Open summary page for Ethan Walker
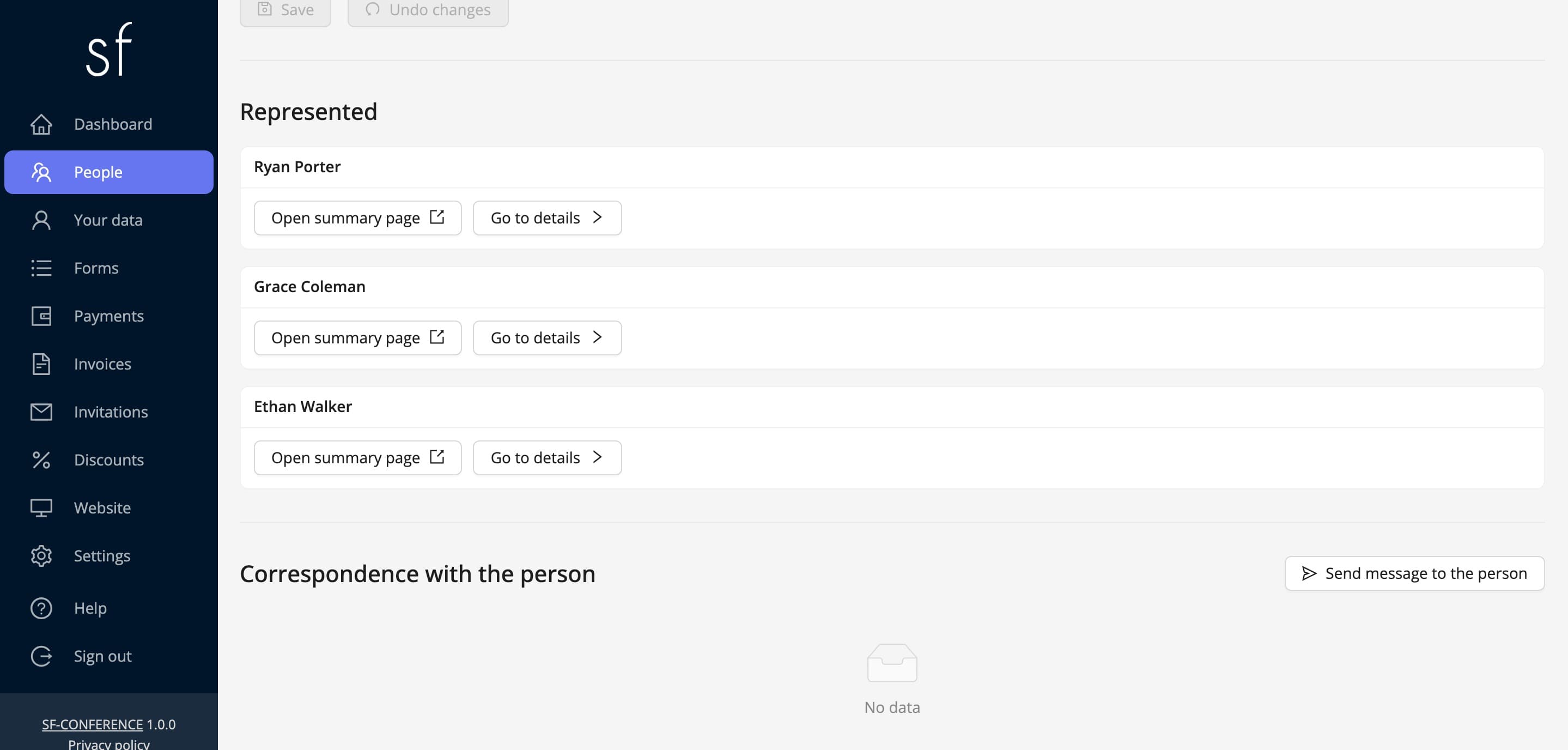The height and width of the screenshot is (750, 1568). 358,458
